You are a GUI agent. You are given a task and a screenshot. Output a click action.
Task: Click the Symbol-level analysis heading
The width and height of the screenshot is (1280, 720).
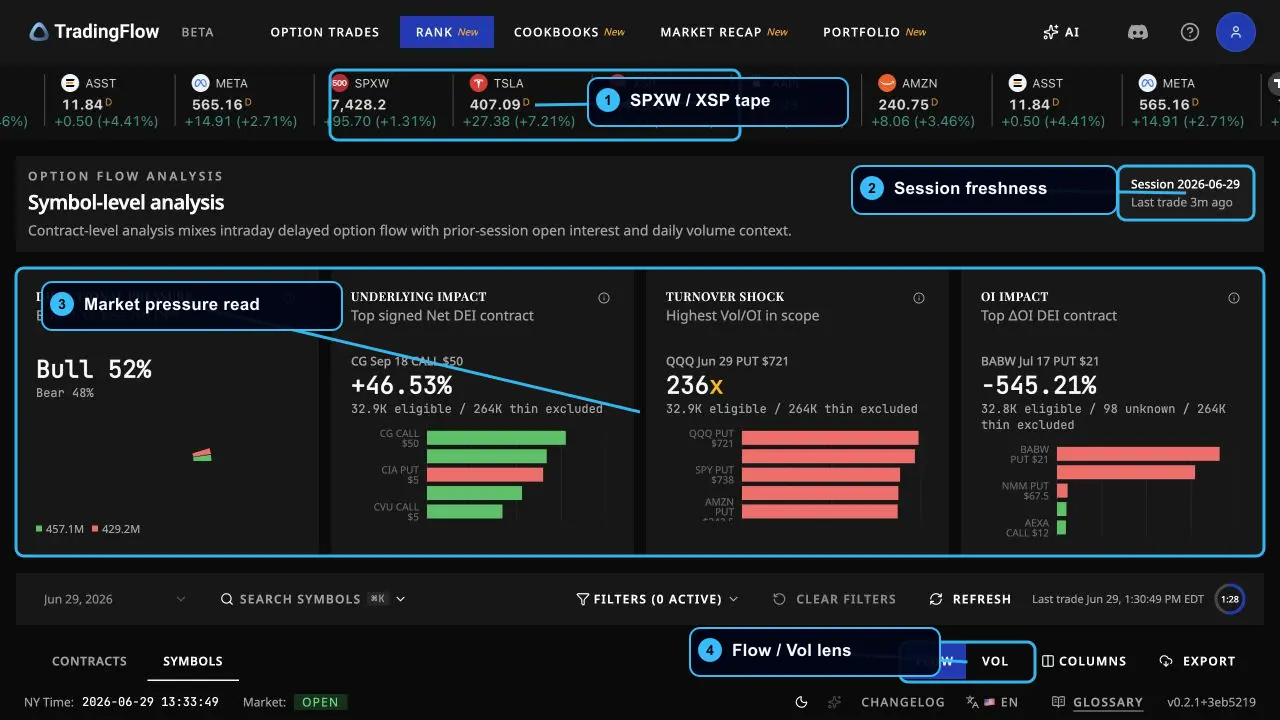pyautogui.click(x=126, y=203)
